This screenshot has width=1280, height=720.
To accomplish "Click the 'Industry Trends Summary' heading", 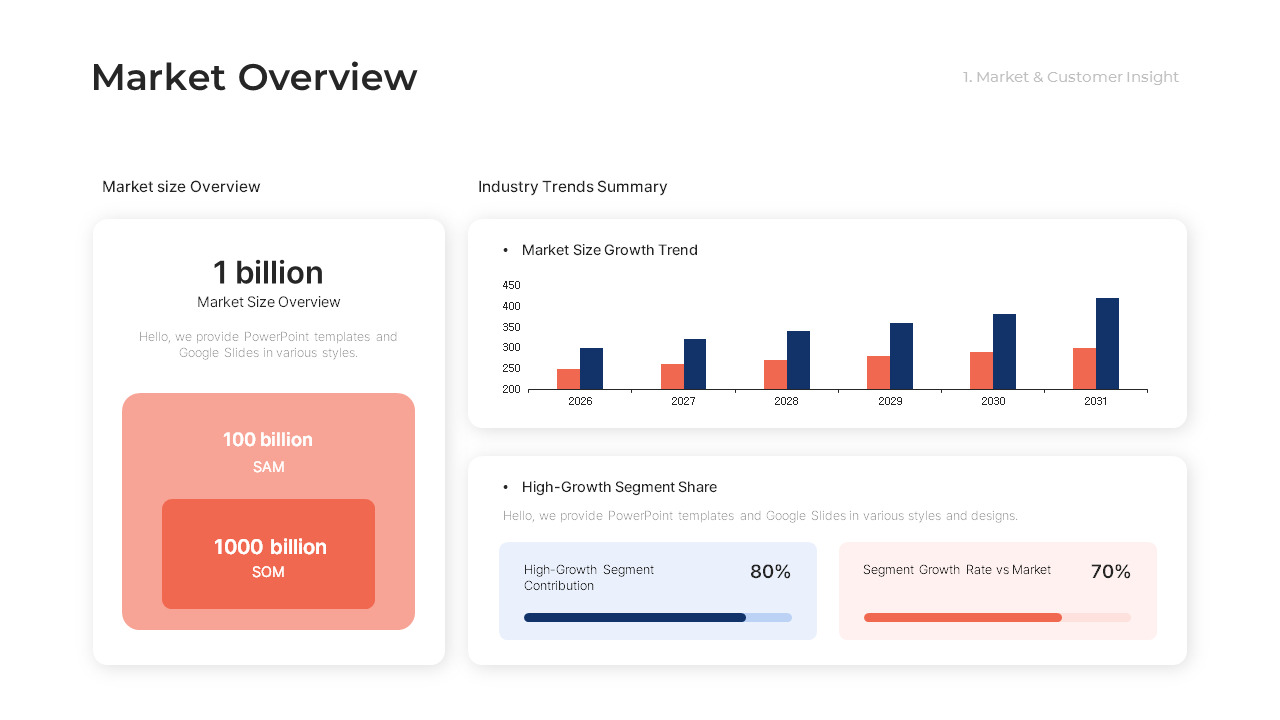I will 572,187.
